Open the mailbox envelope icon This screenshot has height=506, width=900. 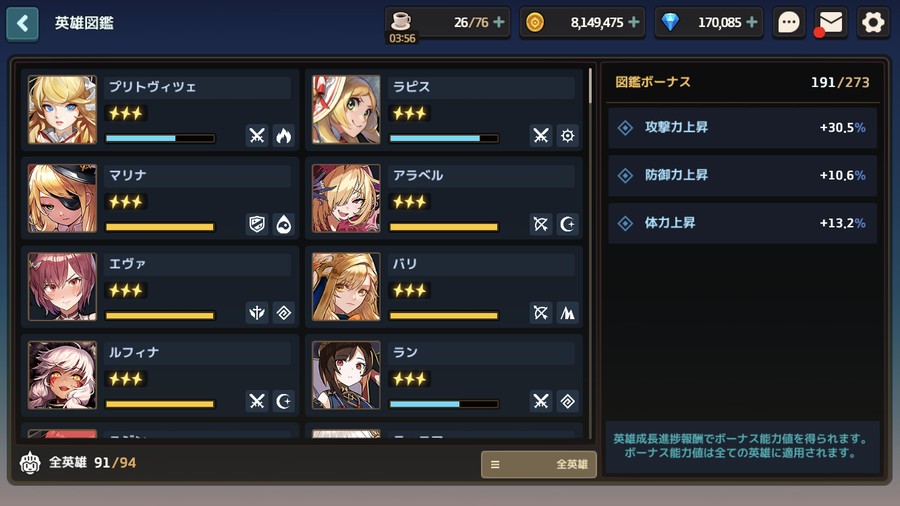[831, 23]
